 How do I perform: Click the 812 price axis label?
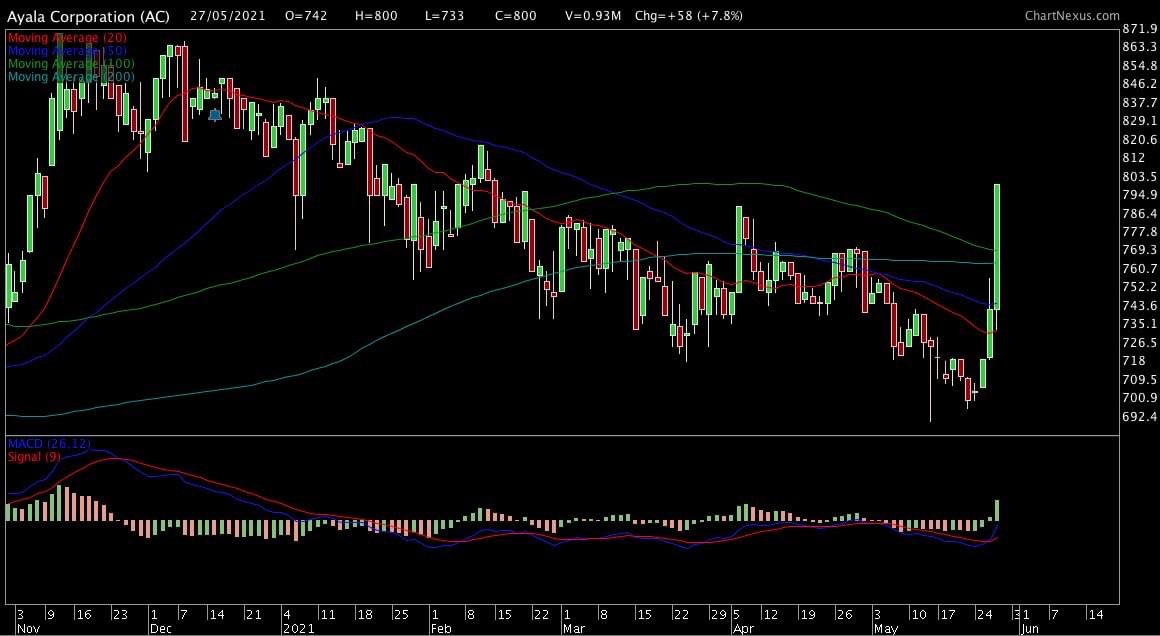pos(1134,158)
